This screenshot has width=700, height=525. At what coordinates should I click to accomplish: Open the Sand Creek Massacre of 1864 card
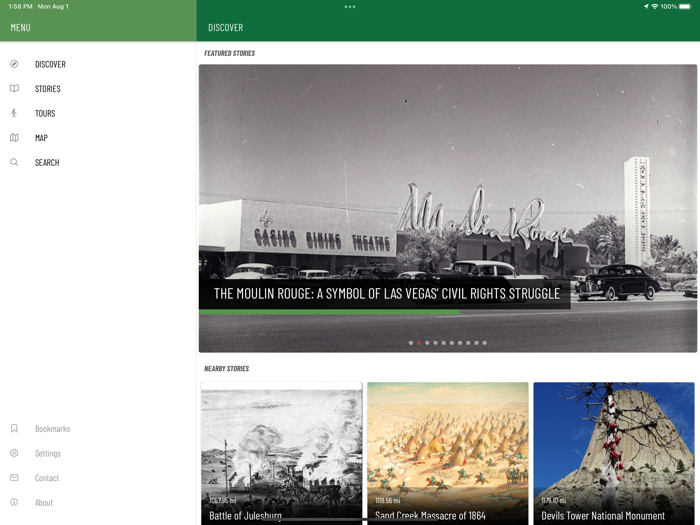pos(448,454)
